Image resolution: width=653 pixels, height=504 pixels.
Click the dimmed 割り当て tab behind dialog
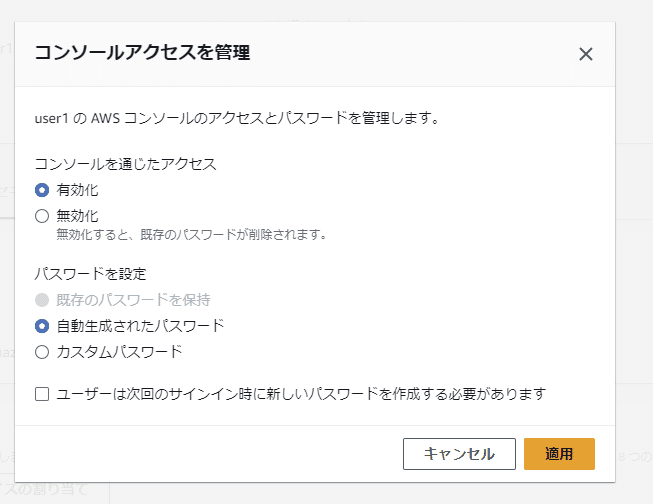tap(45, 488)
